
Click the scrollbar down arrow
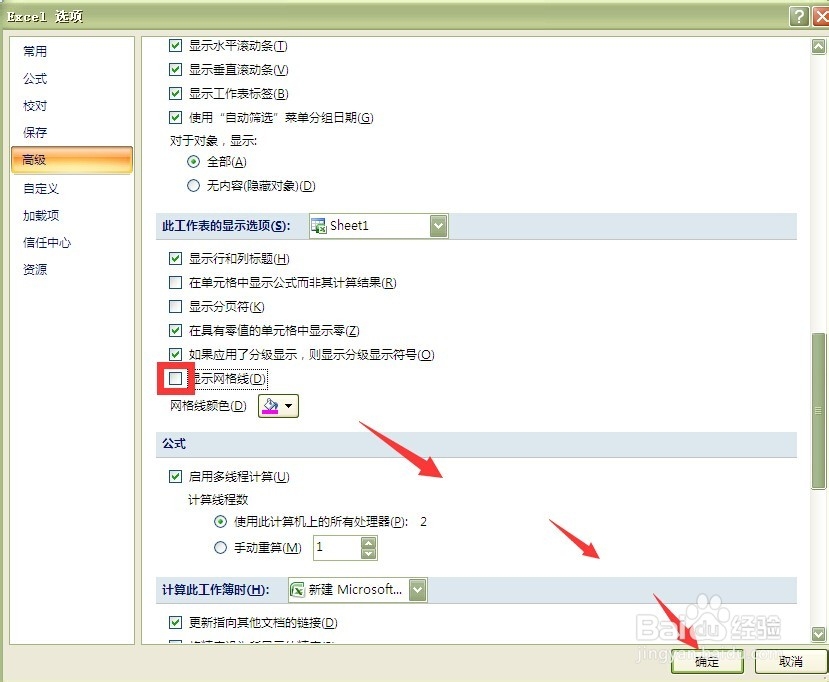pos(818,633)
